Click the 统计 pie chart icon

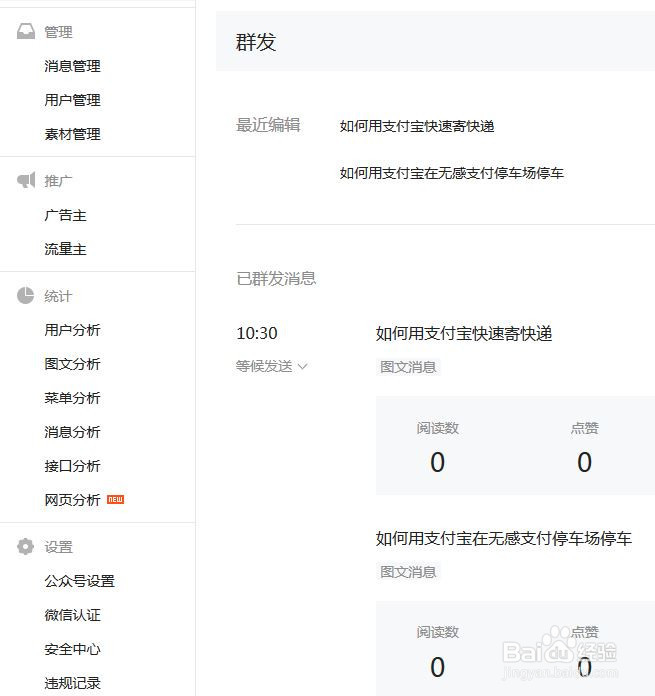coord(25,296)
